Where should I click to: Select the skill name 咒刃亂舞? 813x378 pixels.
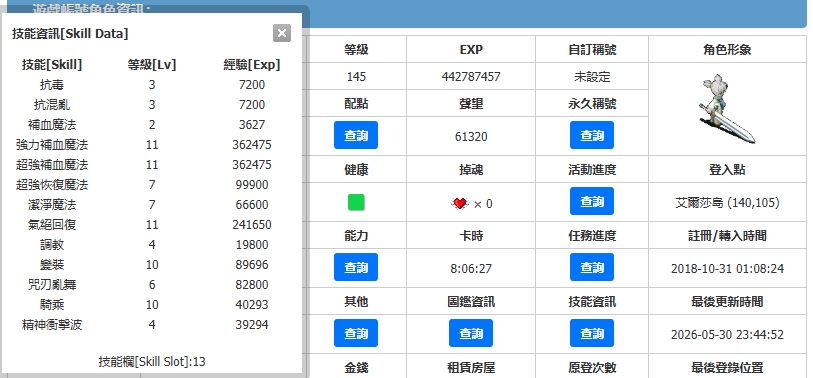point(52,285)
